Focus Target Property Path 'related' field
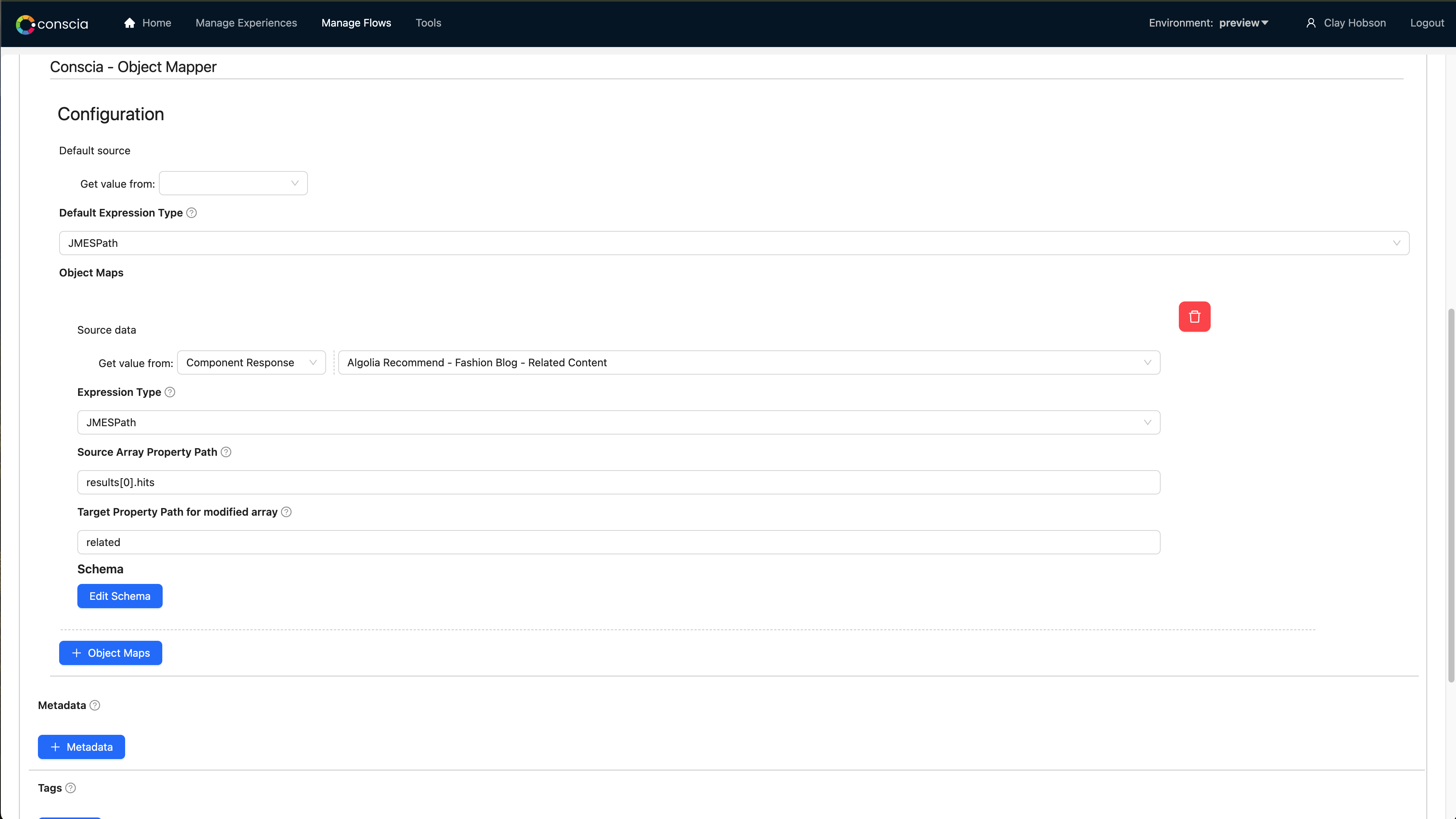The width and height of the screenshot is (1456, 819). tap(618, 542)
